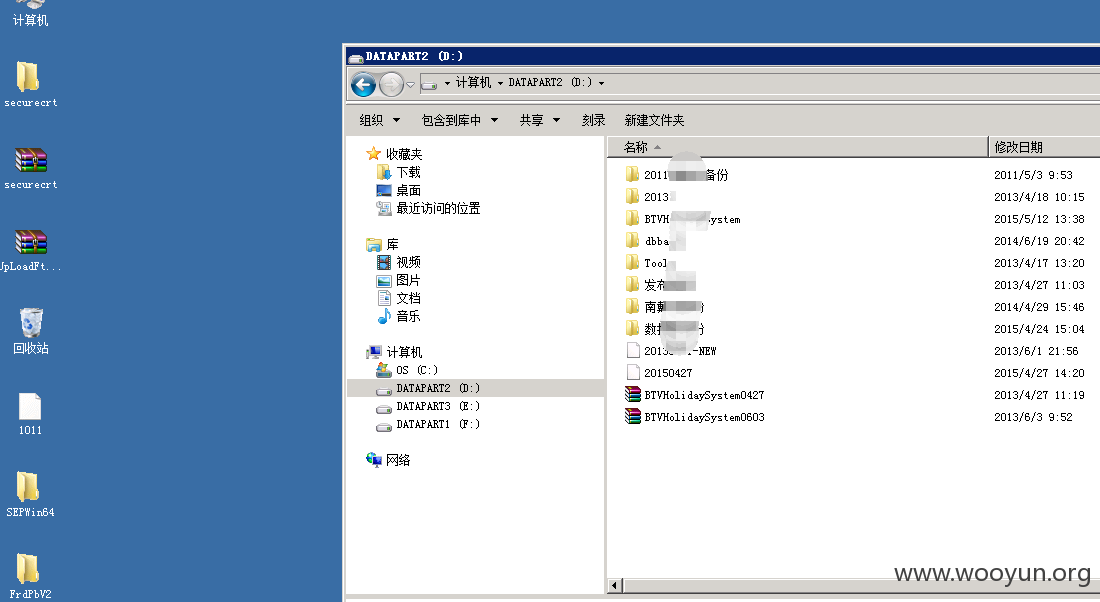The width and height of the screenshot is (1100, 602).
Task: Select the UpLoadFt archive on desktop
Action: point(30,250)
